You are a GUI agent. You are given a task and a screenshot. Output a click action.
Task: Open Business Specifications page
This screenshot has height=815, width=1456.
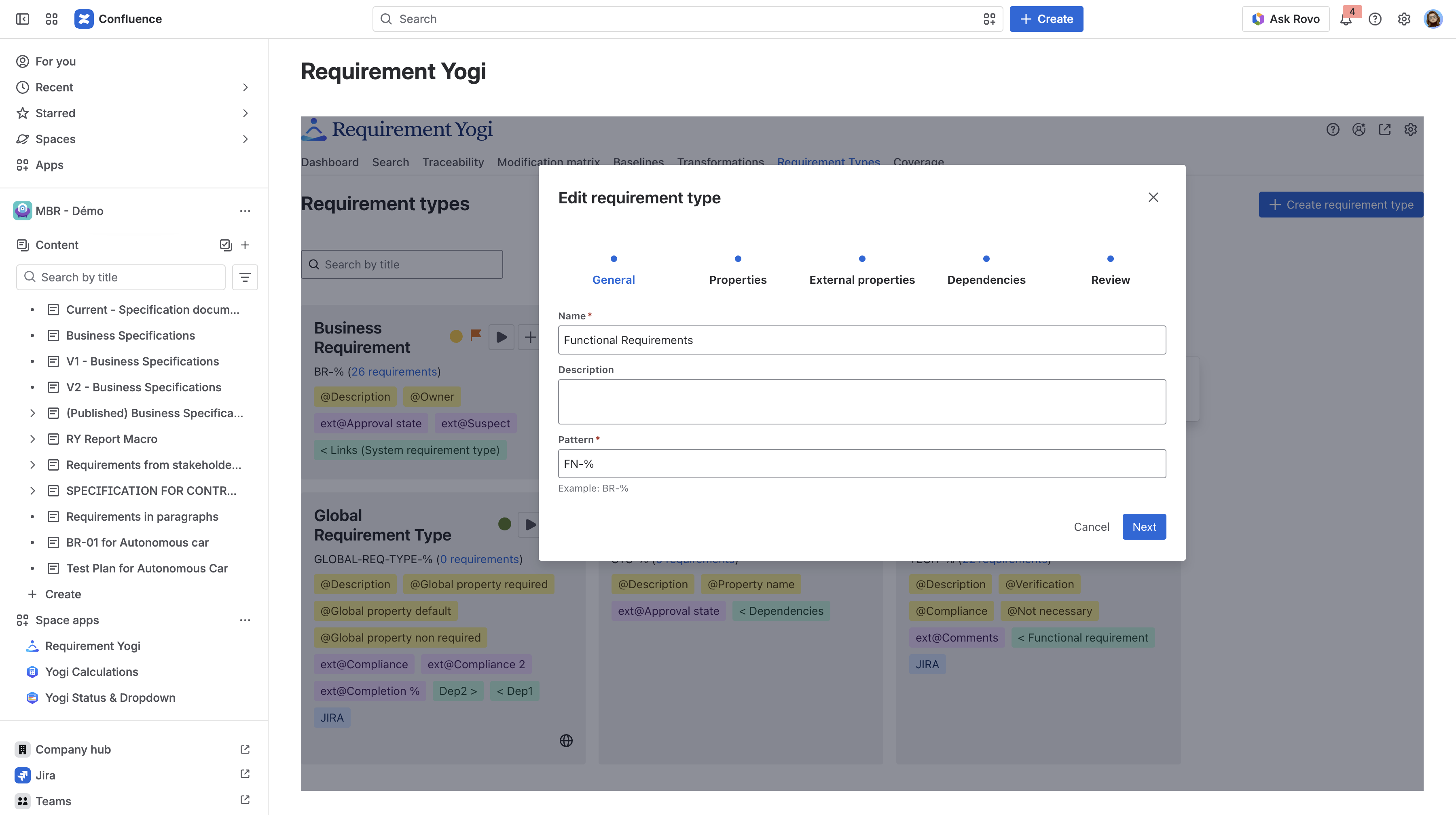(131, 336)
